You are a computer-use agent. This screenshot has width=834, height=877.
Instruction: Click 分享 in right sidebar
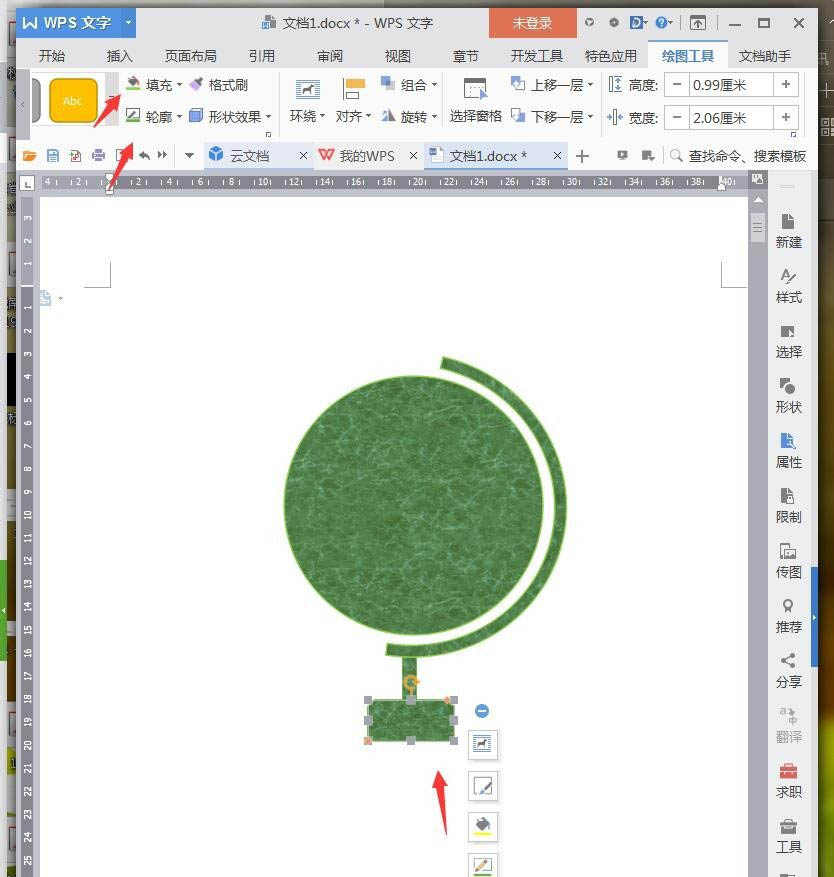(x=788, y=671)
